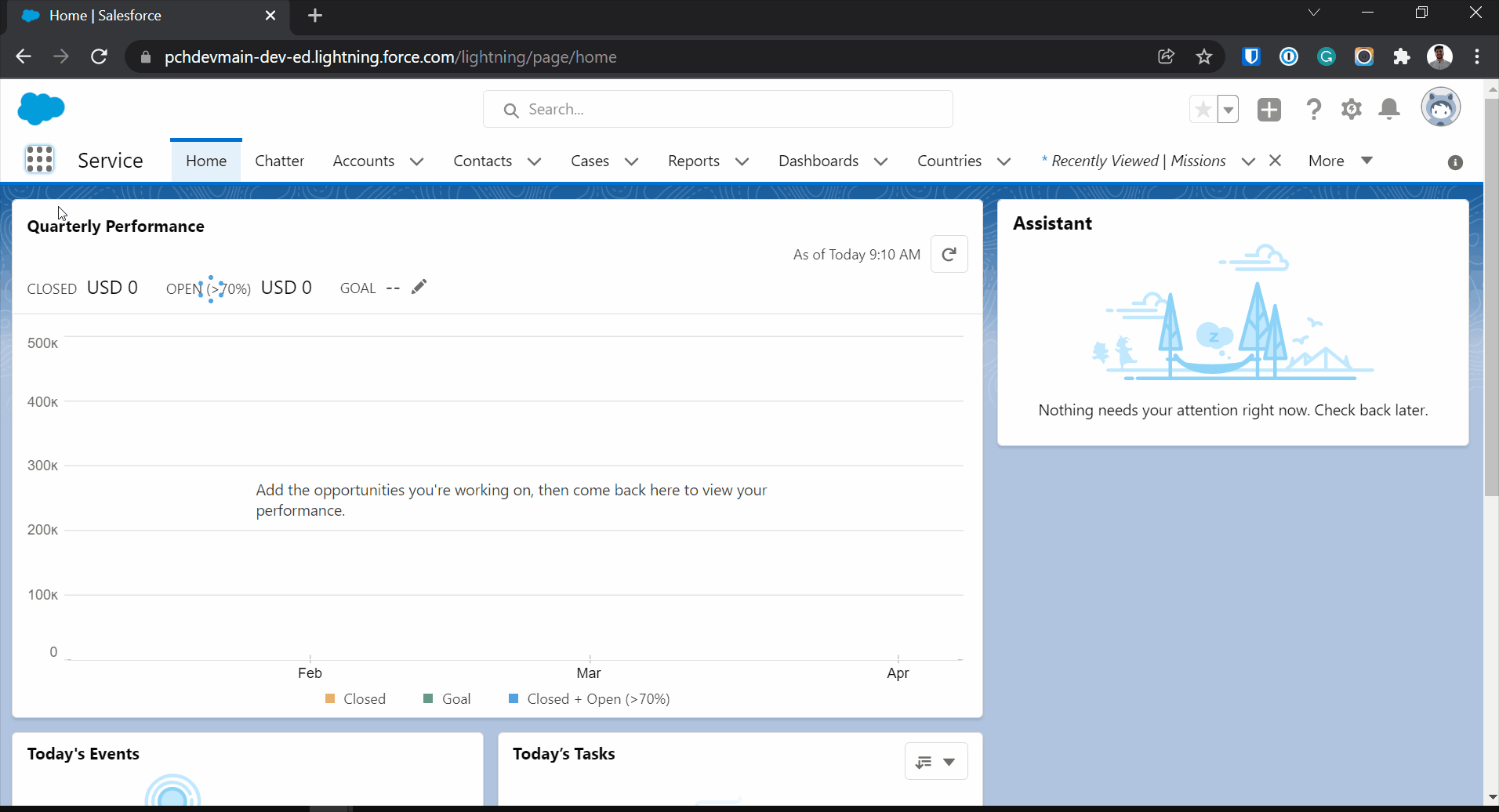Switch to the Chatter tab
This screenshot has width=1499, height=812.
point(279,161)
